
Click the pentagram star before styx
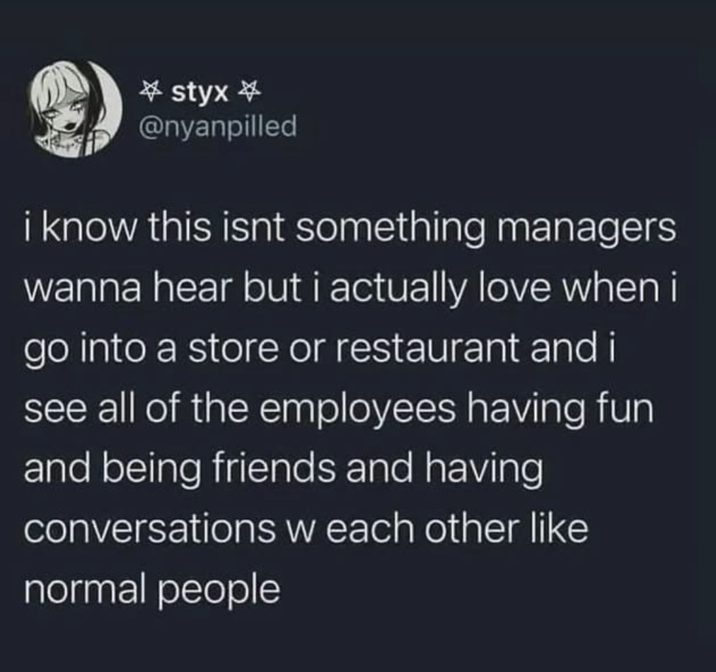coord(151,92)
